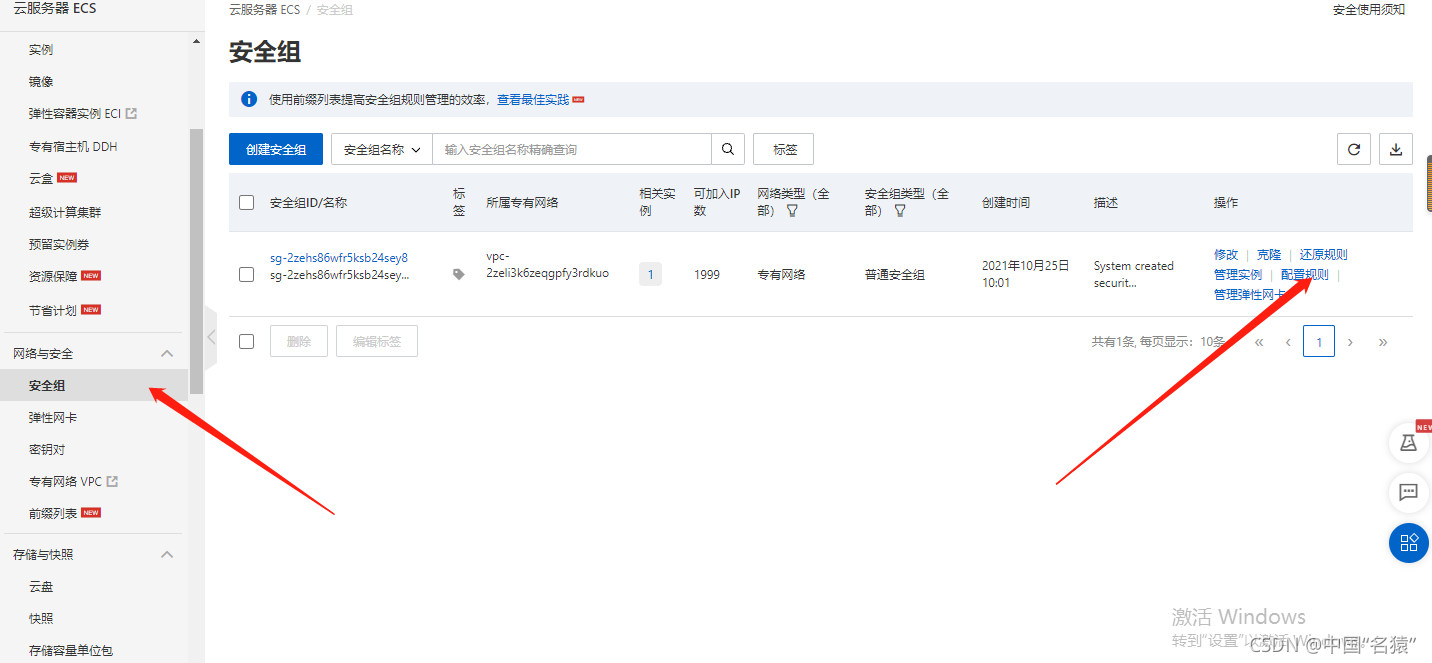1432x663 pixels.
Task: Click the search magnifier icon
Action: click(x=728, y=149)
